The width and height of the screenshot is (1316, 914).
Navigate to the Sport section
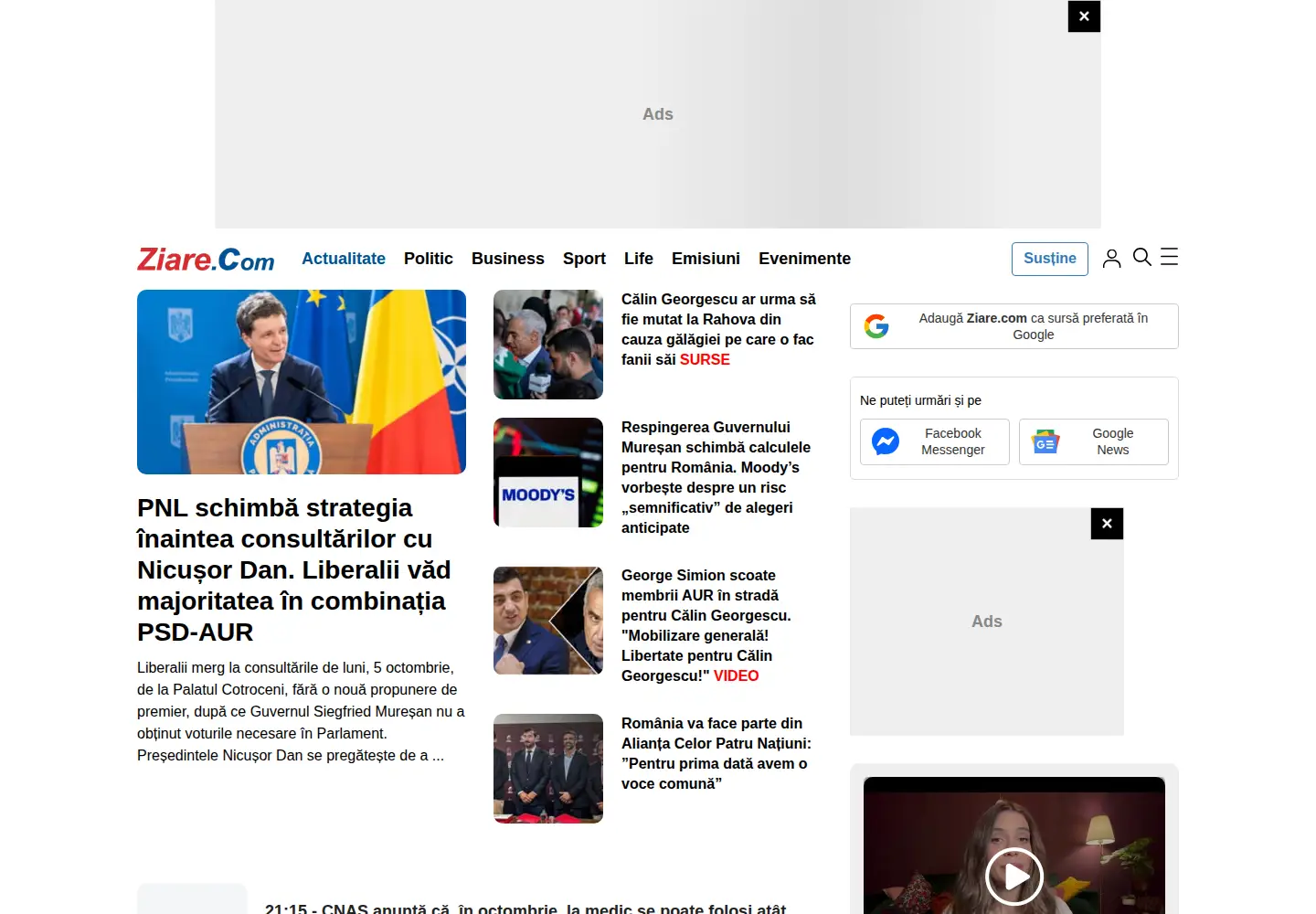pos(584,259)
